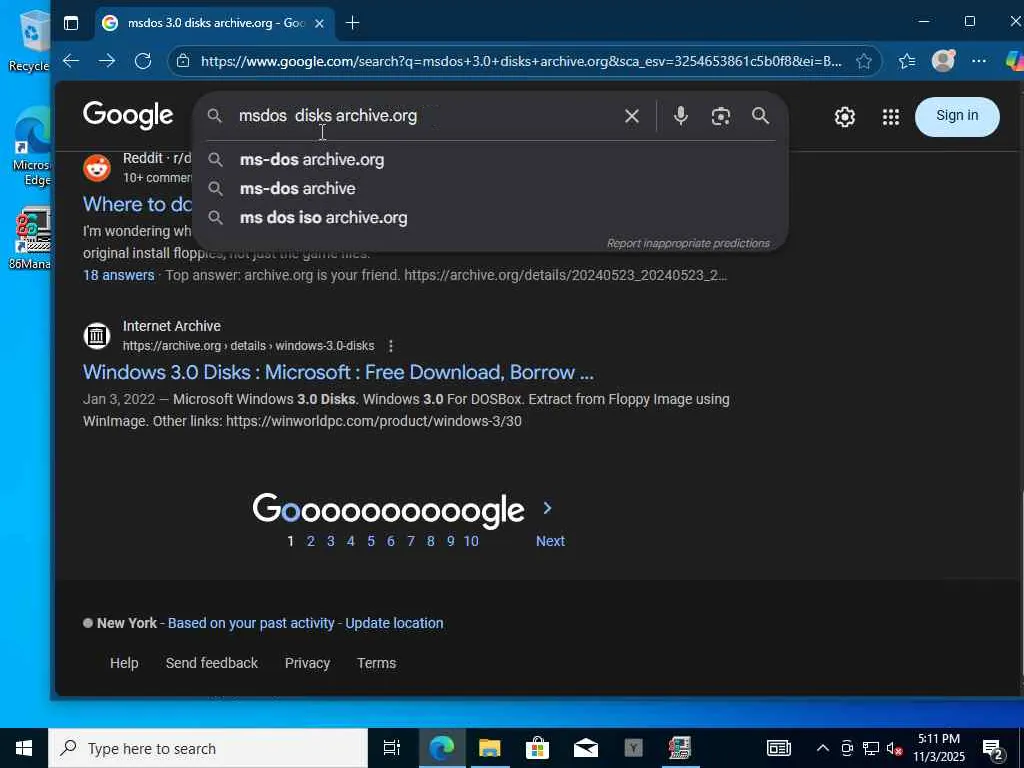The width and height of the screenshot is (1024, 768).
Task: Clear the Google search box text
Action: pyautogui.click(x=632, y=116)
